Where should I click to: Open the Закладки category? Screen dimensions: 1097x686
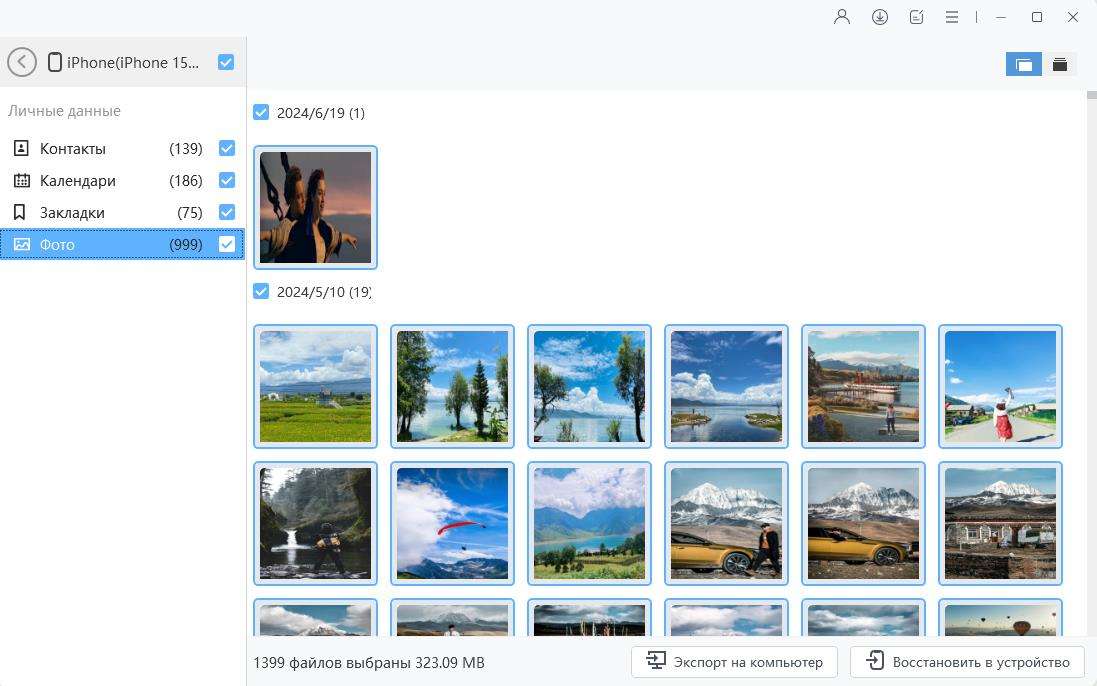122,212
